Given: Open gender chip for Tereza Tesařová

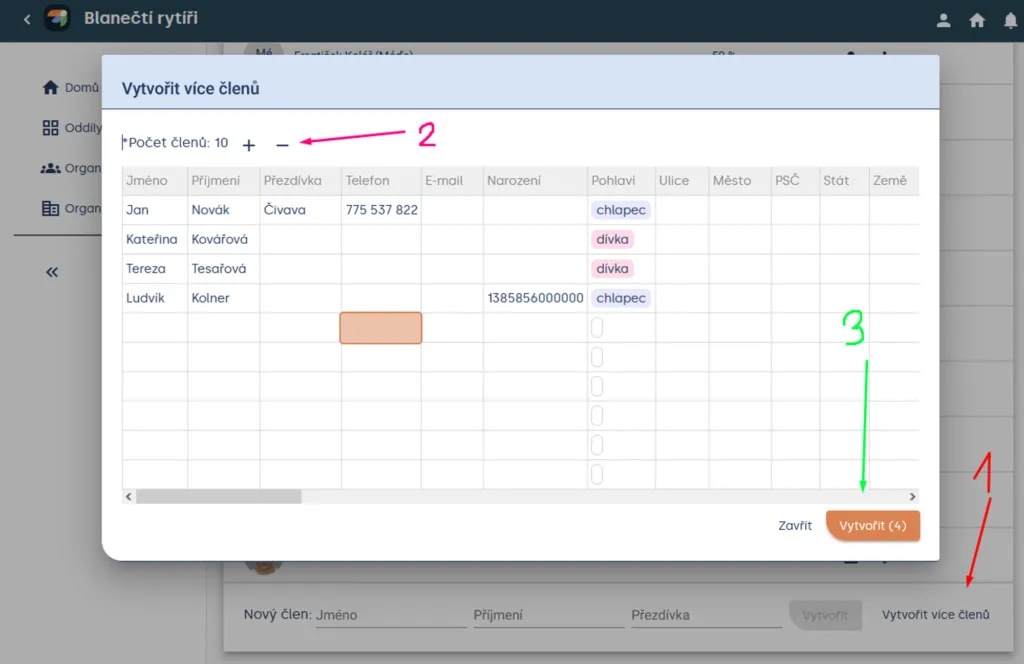Looking at the screenshot, I should [x=612, y=269].
